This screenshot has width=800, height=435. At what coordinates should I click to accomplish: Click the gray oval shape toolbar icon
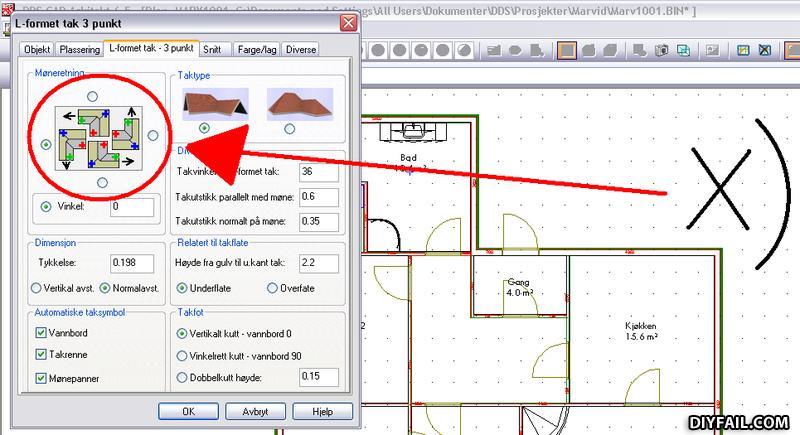coord(515,50)
